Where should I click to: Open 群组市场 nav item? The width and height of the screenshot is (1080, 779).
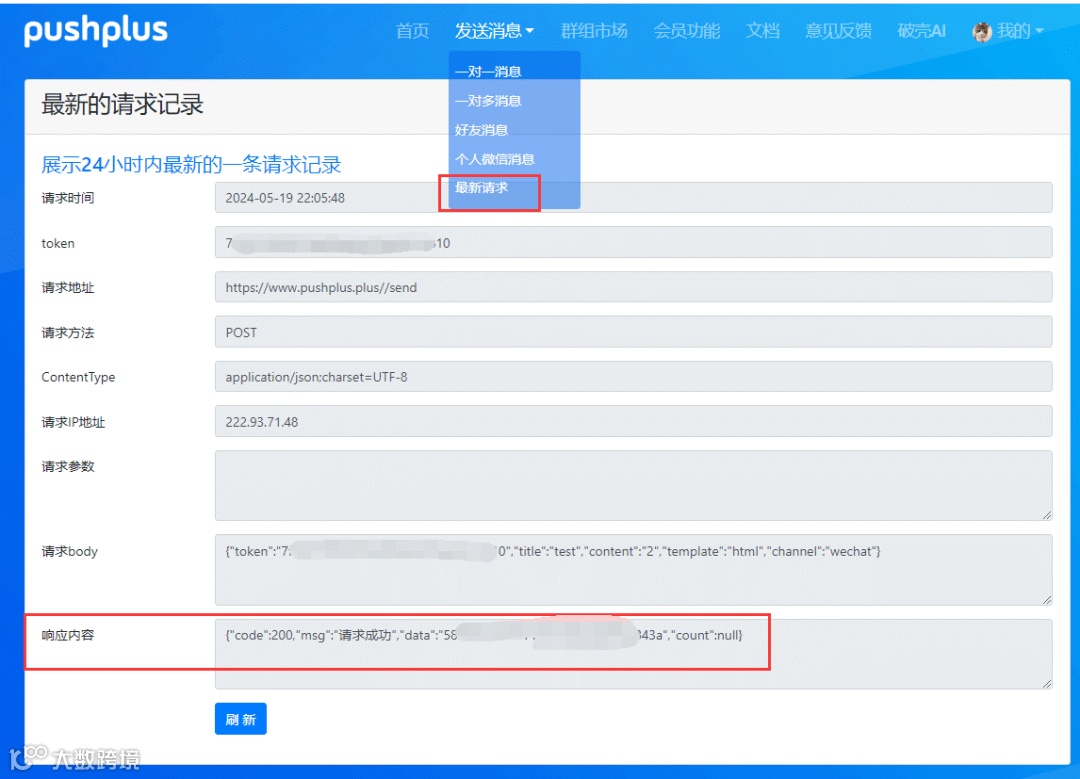click(594, 31)
